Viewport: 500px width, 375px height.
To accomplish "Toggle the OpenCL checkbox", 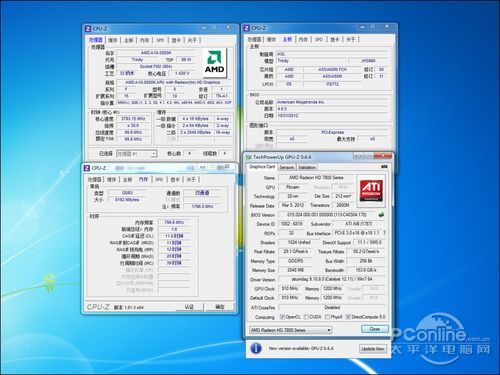I will click(x=283, y=317).
